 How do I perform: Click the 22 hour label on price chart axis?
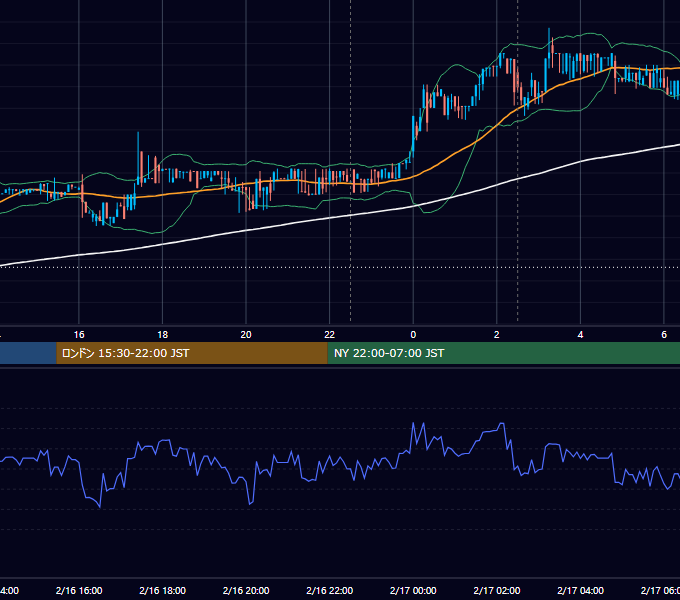point(330,335)
